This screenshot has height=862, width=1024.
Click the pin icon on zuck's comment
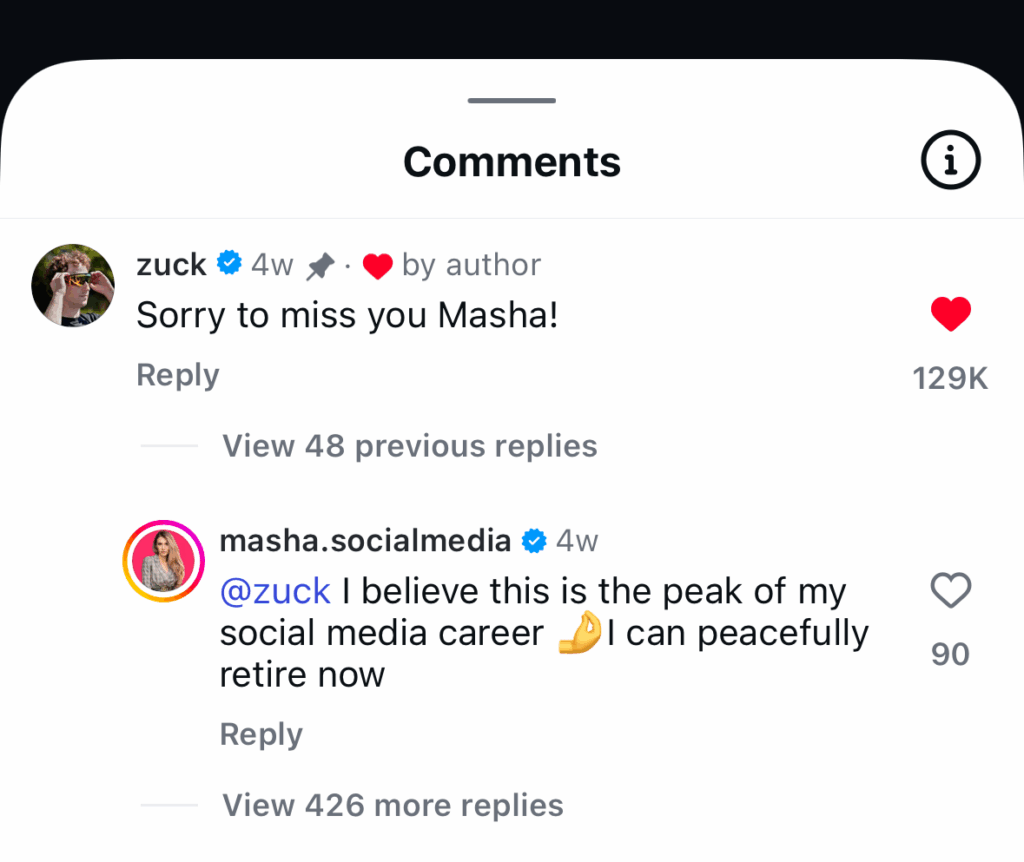pyautogui.click(x=320, y=266)
